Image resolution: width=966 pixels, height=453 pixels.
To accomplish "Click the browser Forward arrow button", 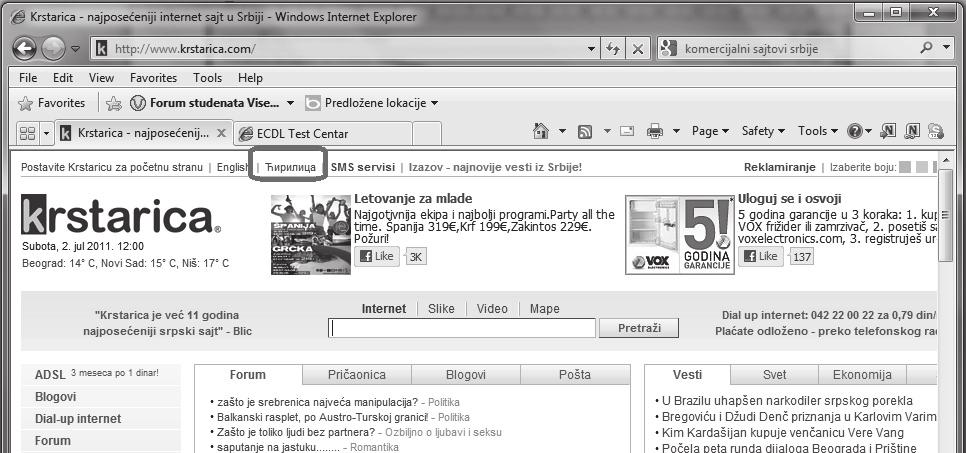I will [x=53, y=49].
